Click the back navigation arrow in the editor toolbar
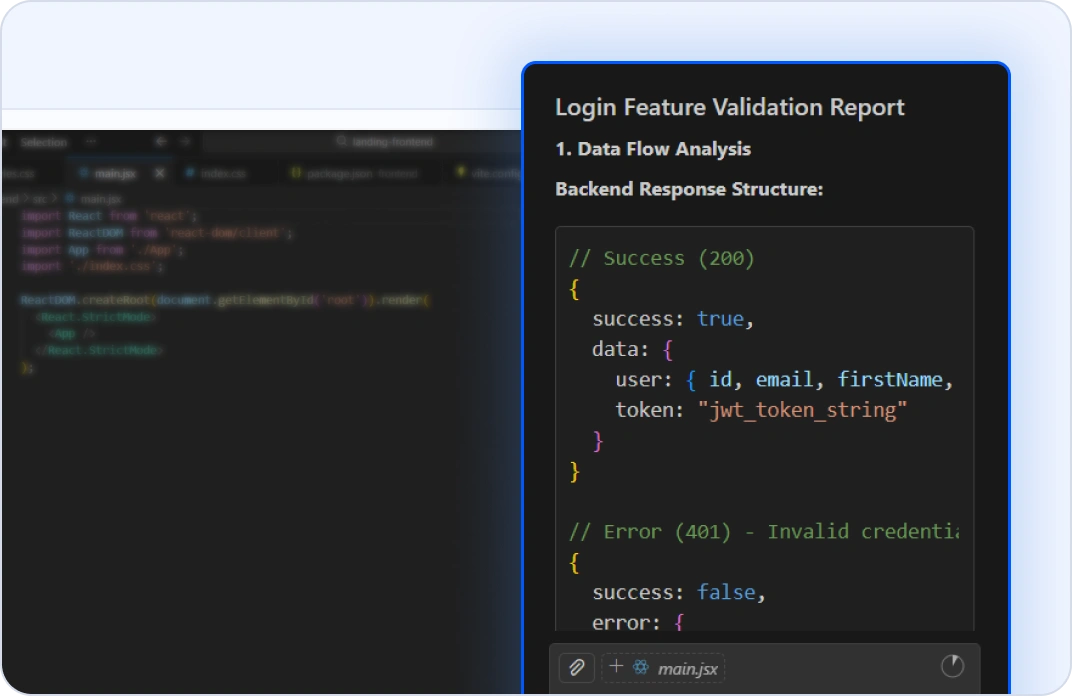Image resolution: width=1072 pixels, height=696 pixels. (160, 141)
